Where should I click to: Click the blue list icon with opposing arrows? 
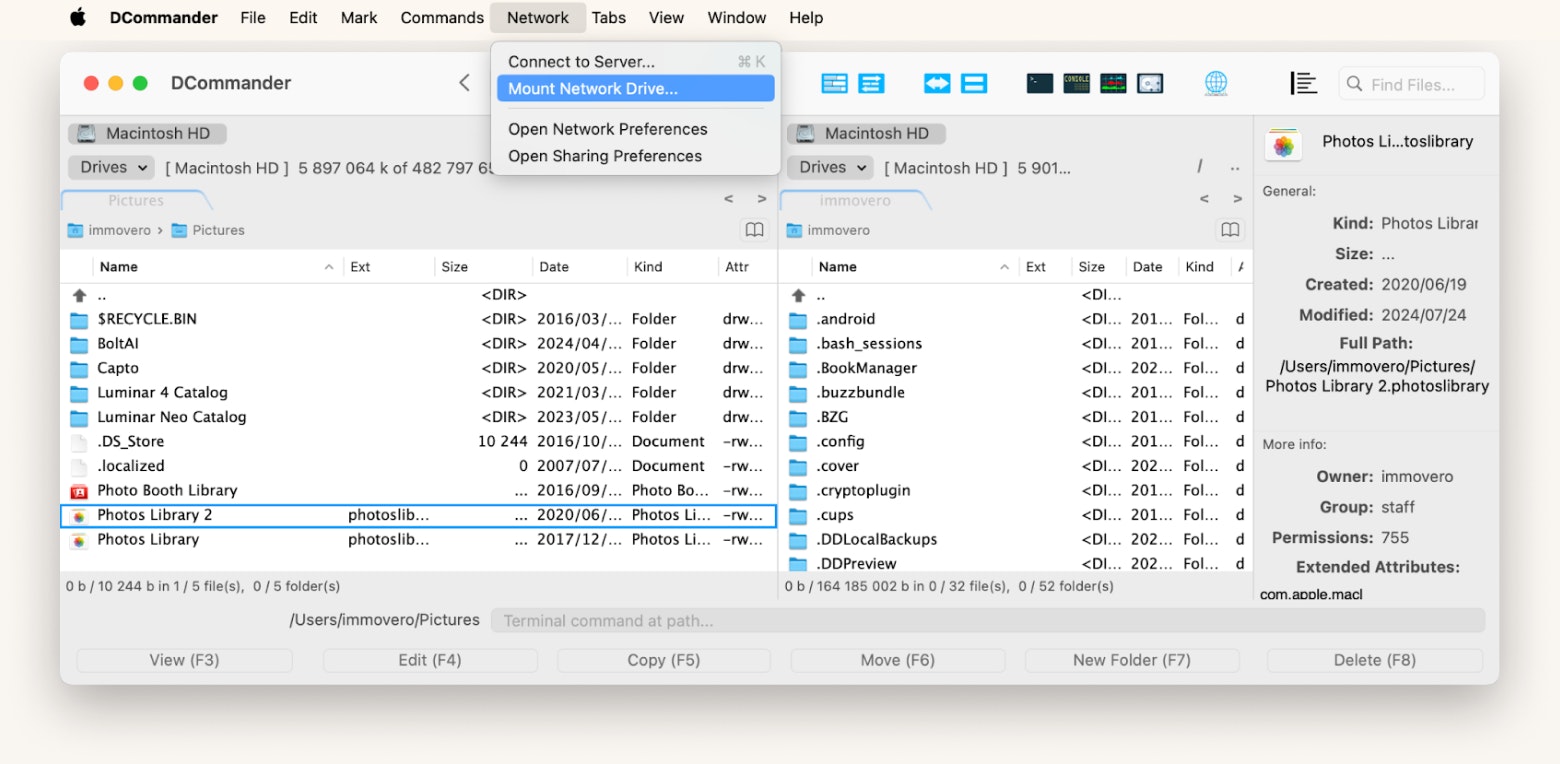(872, 84)
